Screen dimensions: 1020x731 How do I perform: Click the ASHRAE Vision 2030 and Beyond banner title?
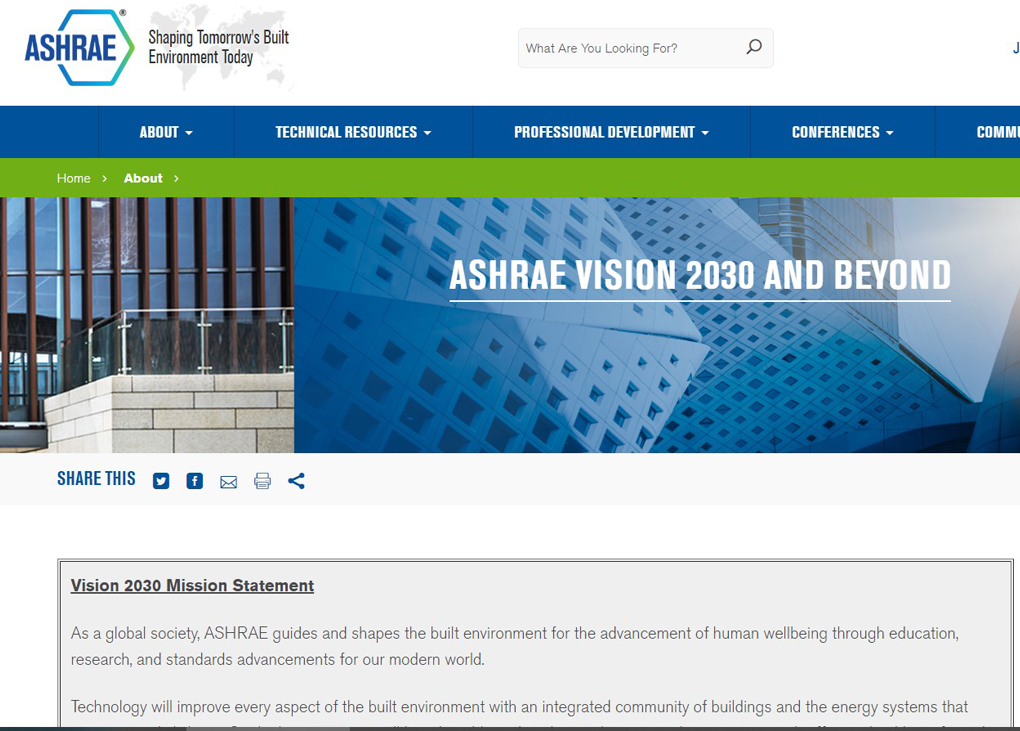click(700, 275)
